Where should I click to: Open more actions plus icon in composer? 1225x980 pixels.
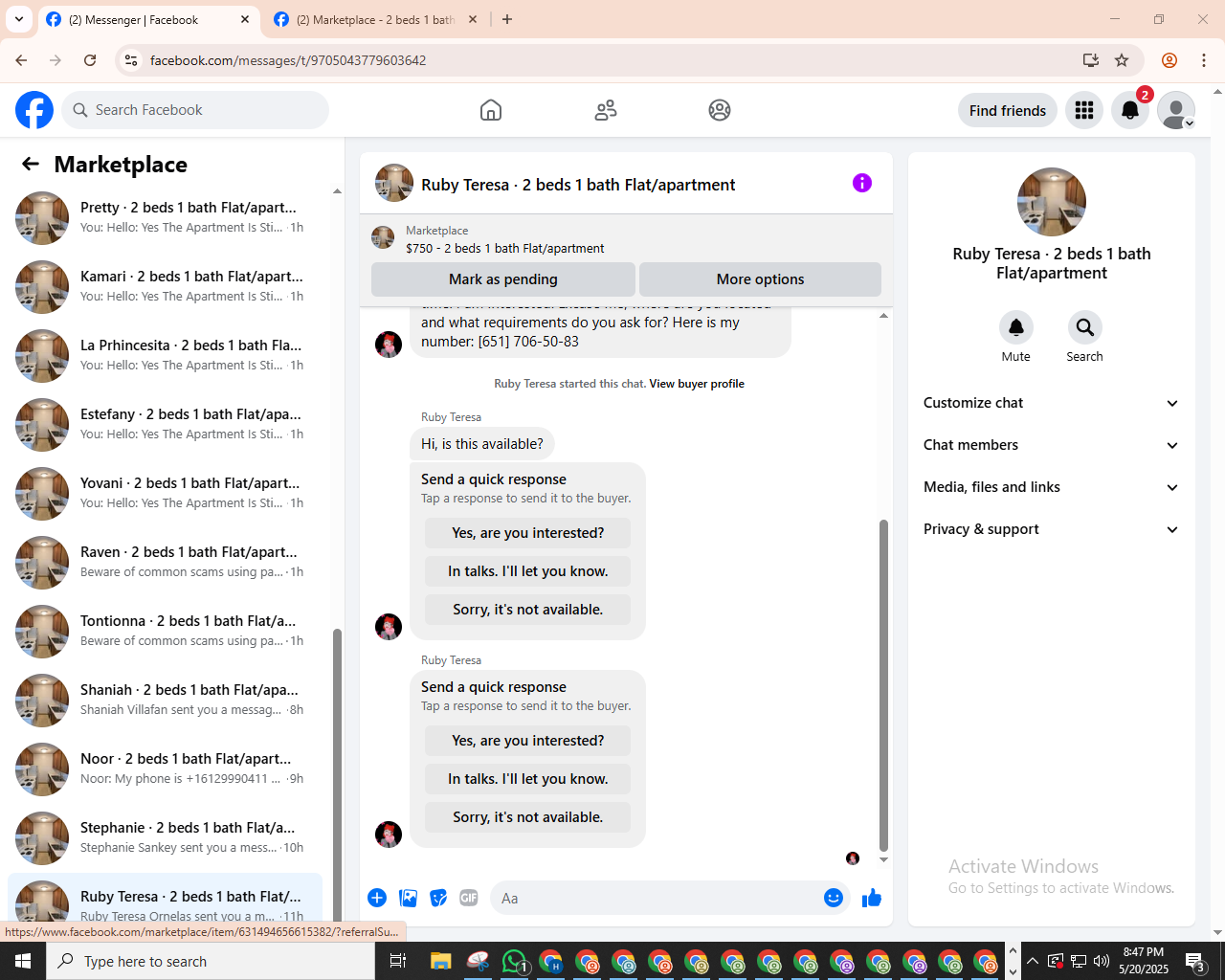[x=377, y=898]
